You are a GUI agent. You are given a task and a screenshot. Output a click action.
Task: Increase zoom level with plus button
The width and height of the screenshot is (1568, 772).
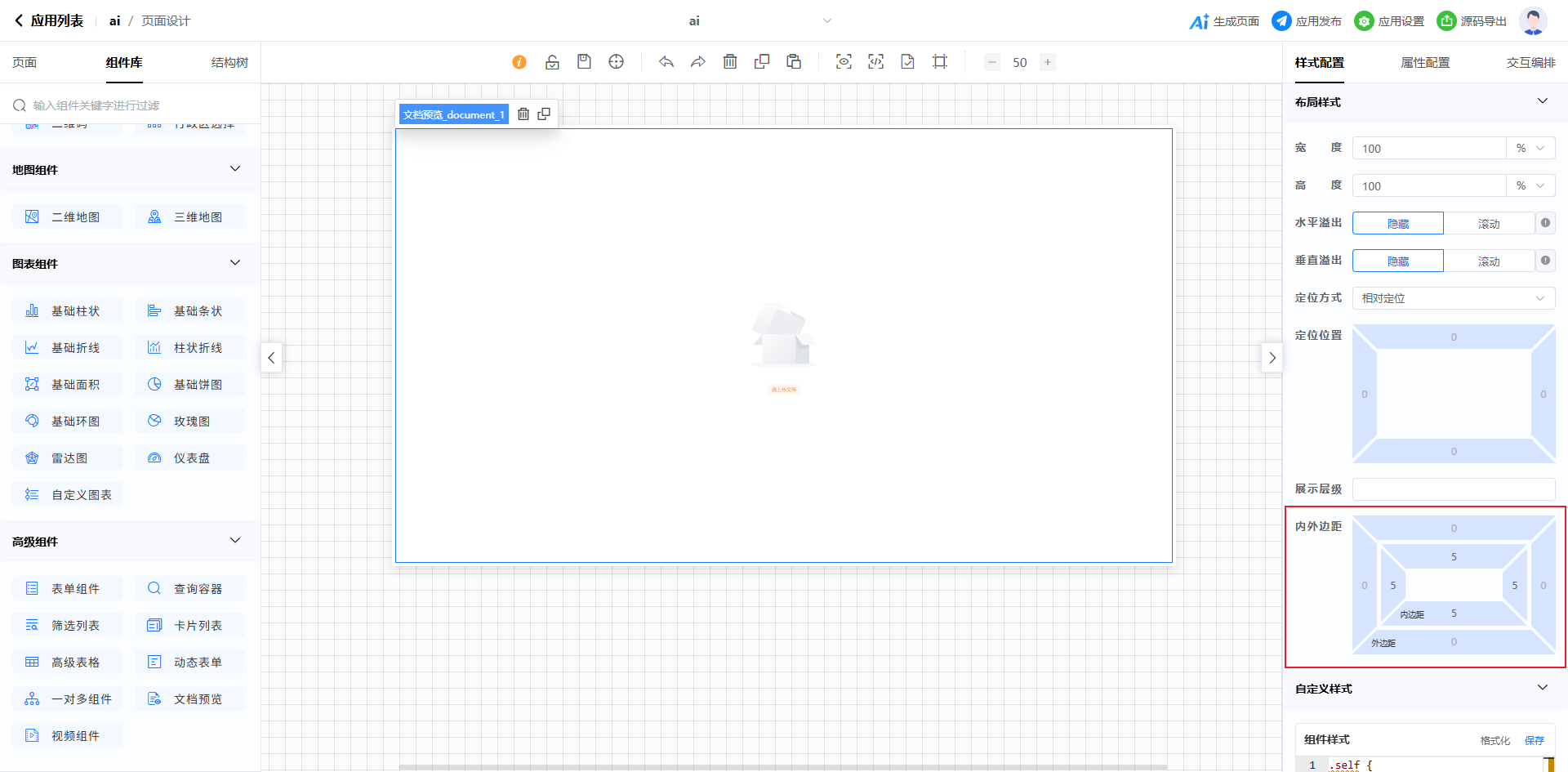pyautogui.click(x=1048, y=62)
